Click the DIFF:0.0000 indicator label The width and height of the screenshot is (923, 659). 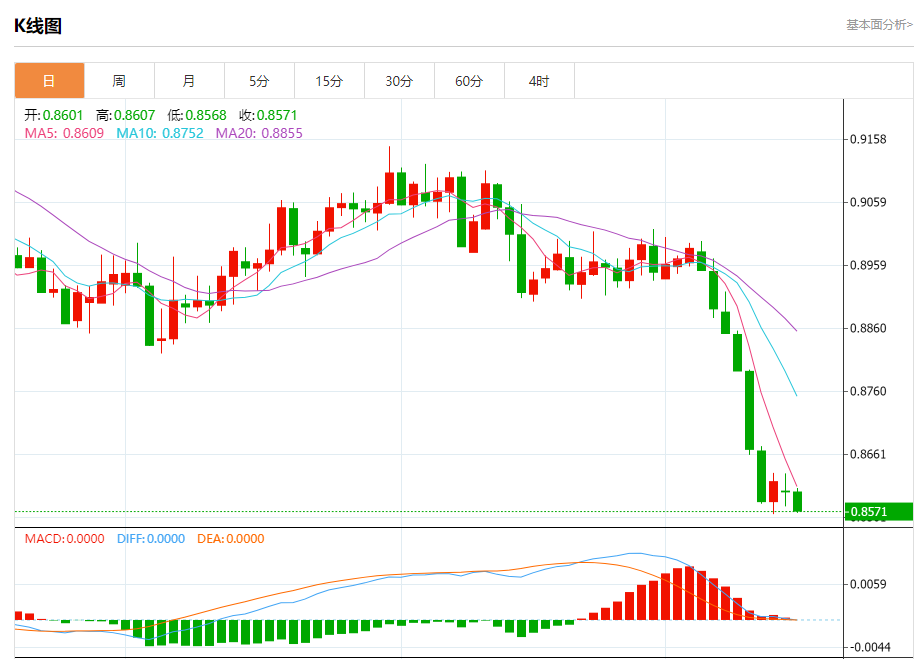[x=151, y=539]
